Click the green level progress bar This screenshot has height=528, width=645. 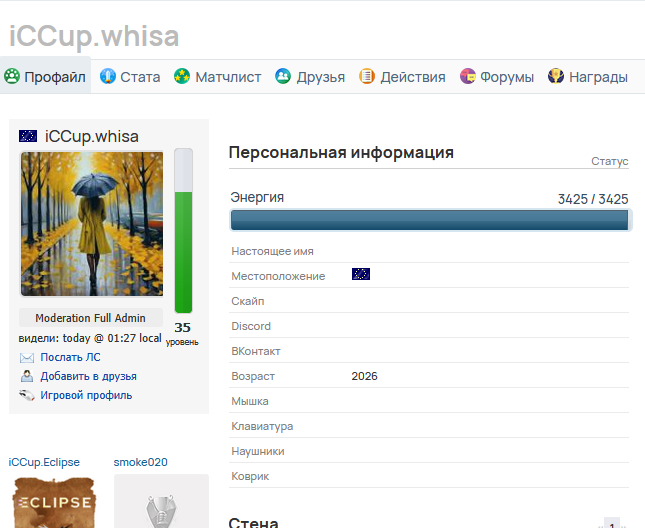click(x=183, y=231)
